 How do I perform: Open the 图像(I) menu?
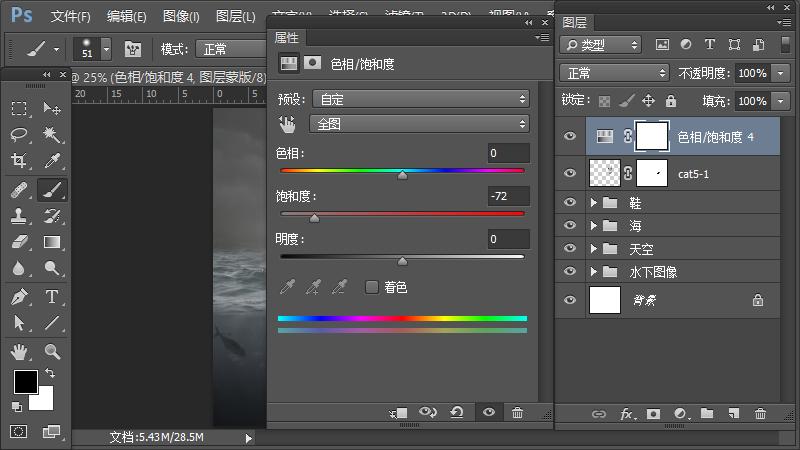coord(181,17)
